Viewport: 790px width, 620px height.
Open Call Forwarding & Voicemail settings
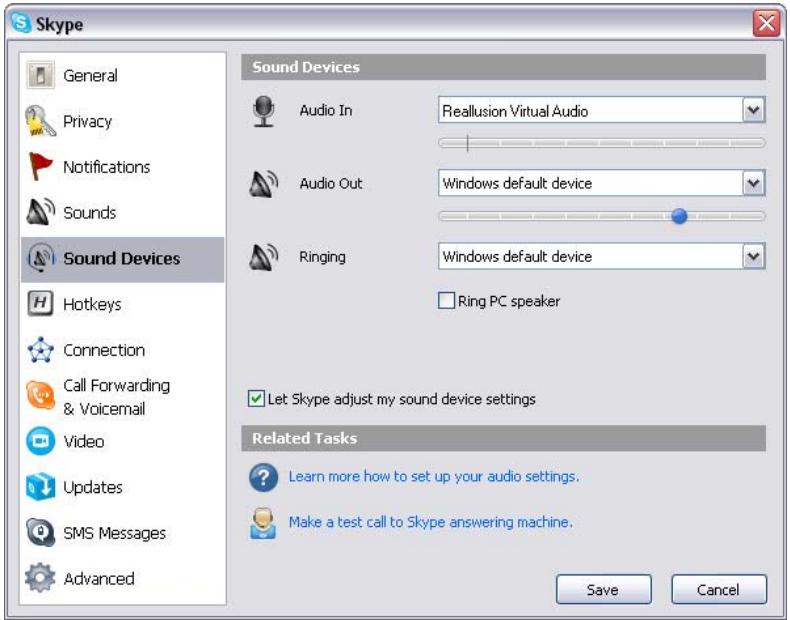click(x=116, y=397)
